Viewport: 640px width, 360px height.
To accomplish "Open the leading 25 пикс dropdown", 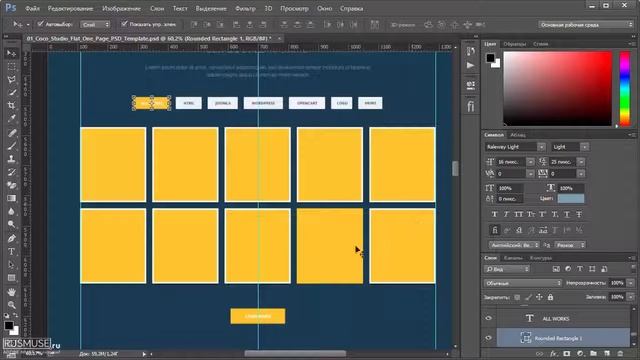I will tap(581, 162).
